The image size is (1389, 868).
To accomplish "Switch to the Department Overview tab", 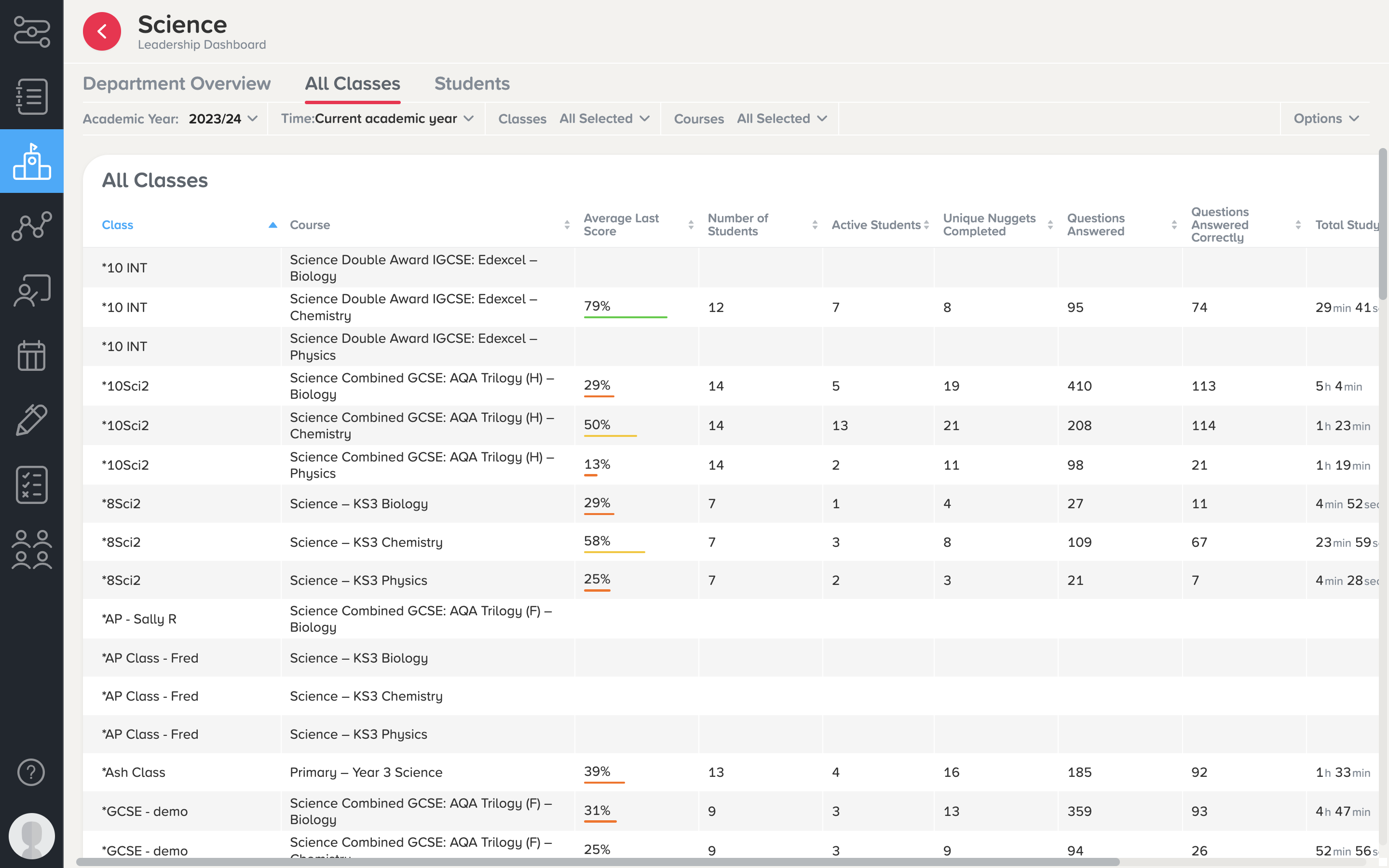I will (176, 84).
